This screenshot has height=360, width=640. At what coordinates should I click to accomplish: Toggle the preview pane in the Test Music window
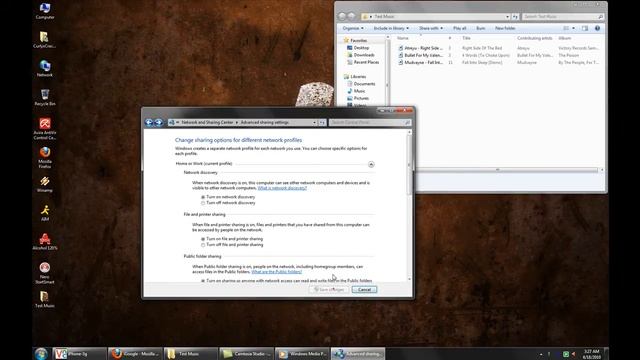point(585,28)
